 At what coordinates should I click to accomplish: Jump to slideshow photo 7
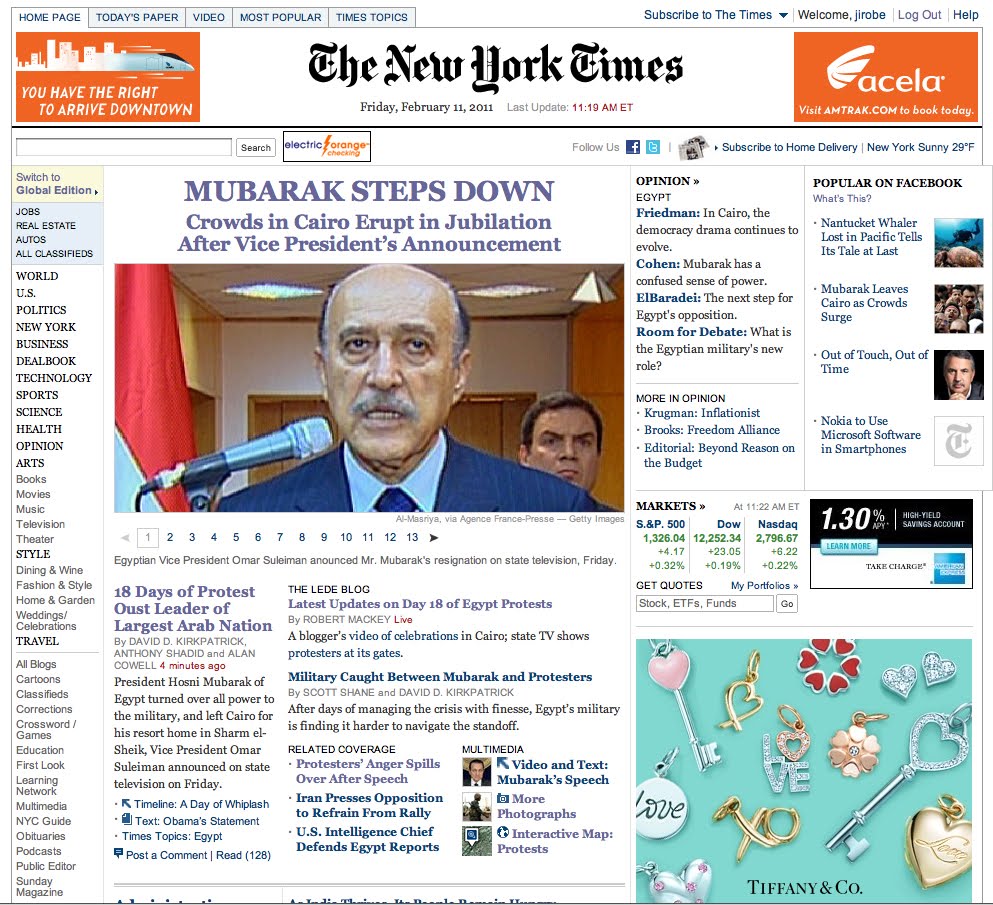[280, 537]
